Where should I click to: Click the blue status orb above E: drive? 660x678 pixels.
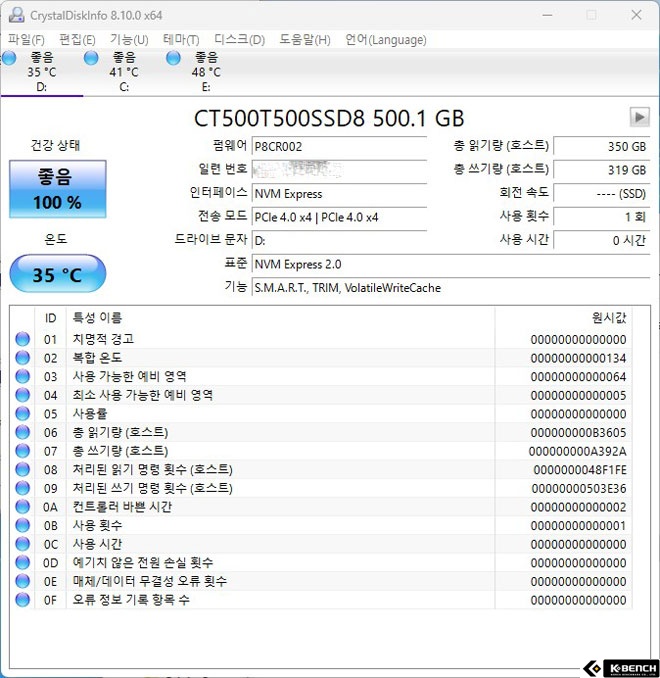173,58
